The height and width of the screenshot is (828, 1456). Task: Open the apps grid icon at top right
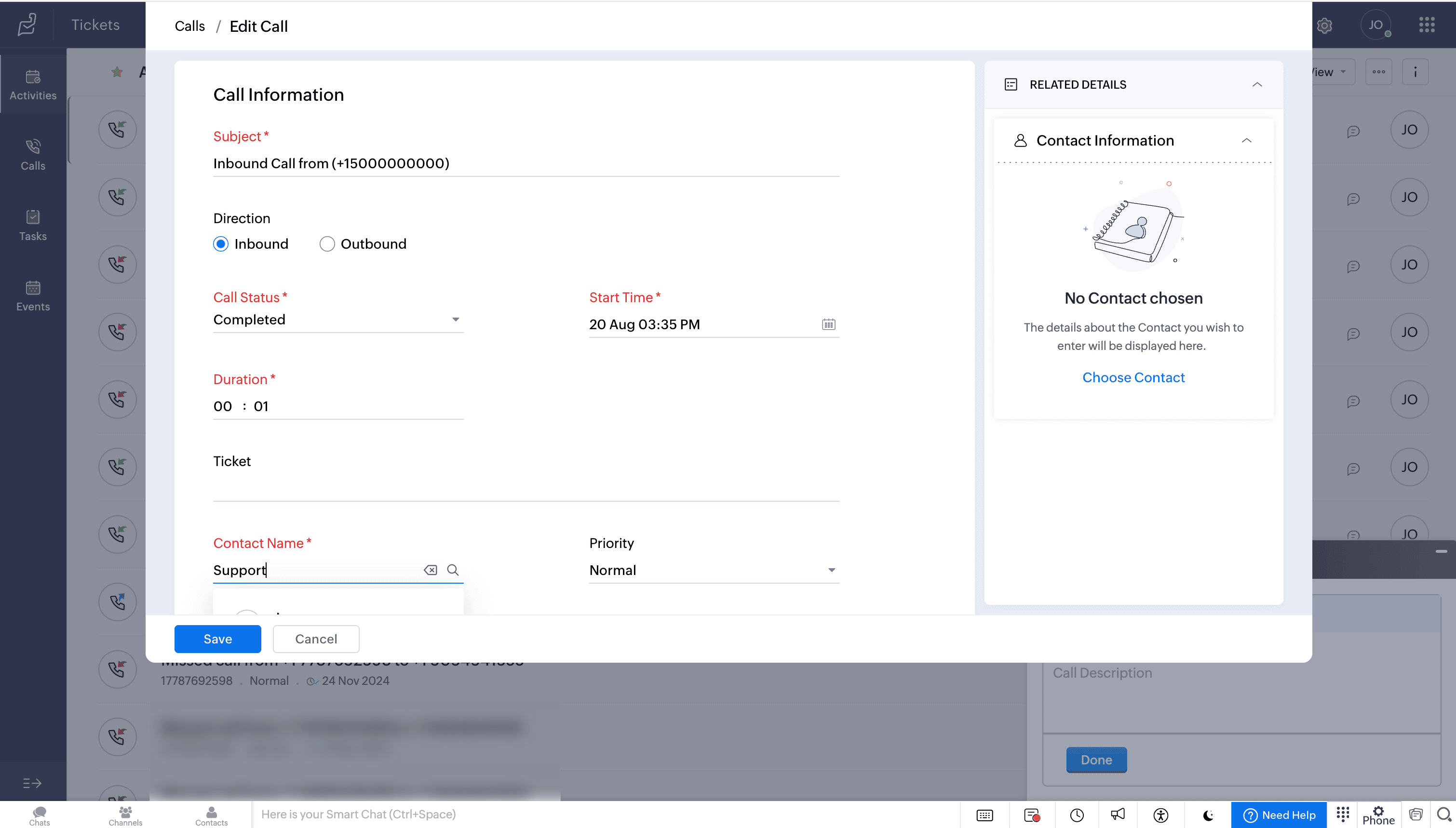[x=1427, y=25]
